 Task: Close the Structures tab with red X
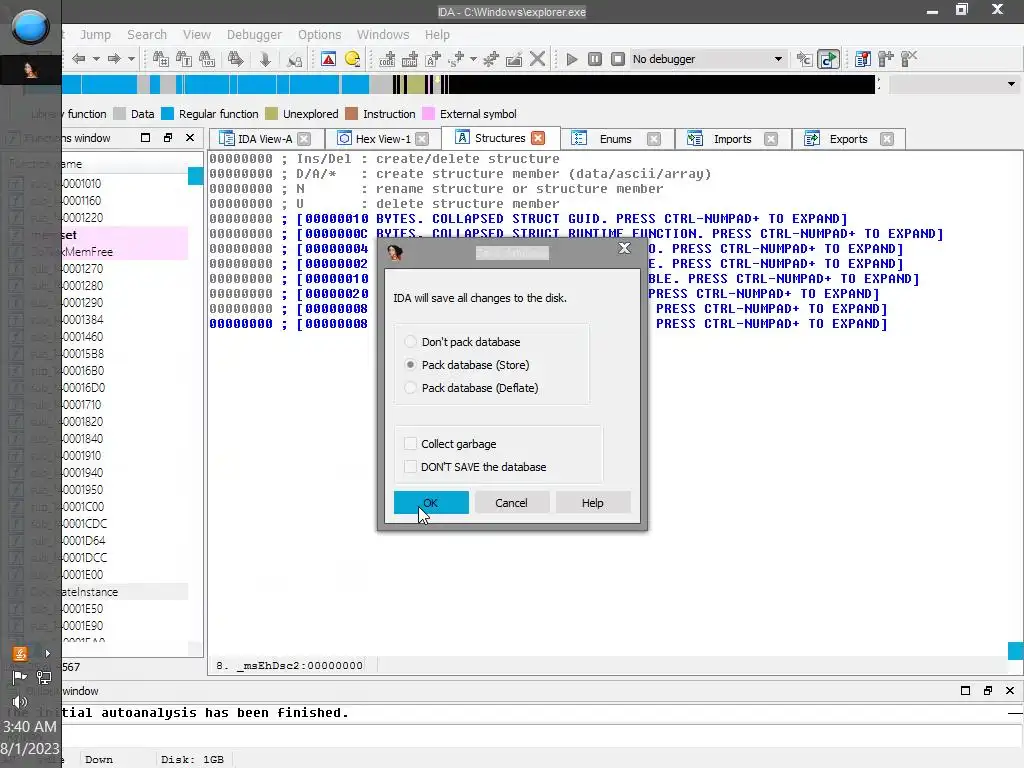538,138
